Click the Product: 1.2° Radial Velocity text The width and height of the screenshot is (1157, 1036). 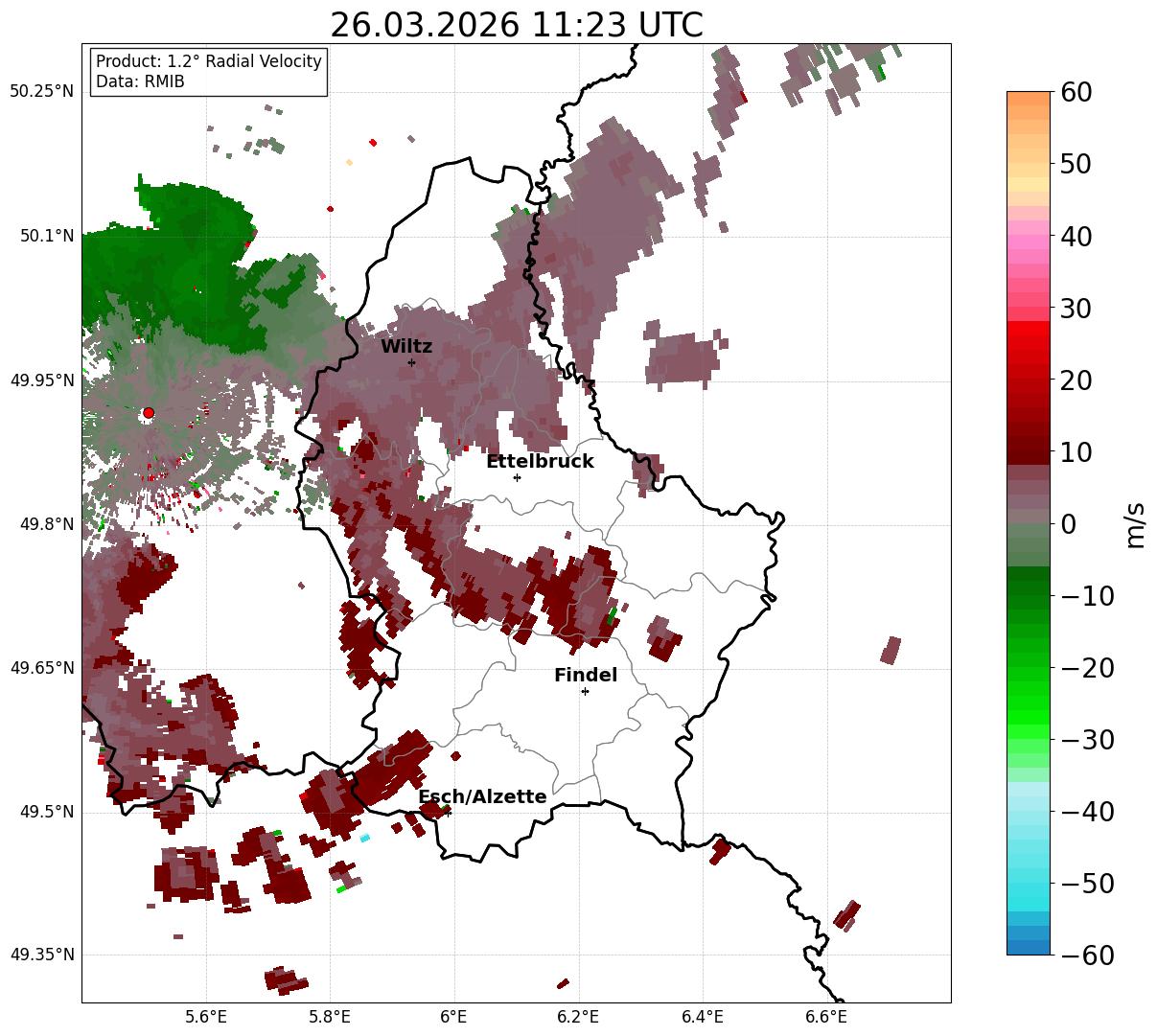(209, 61)
